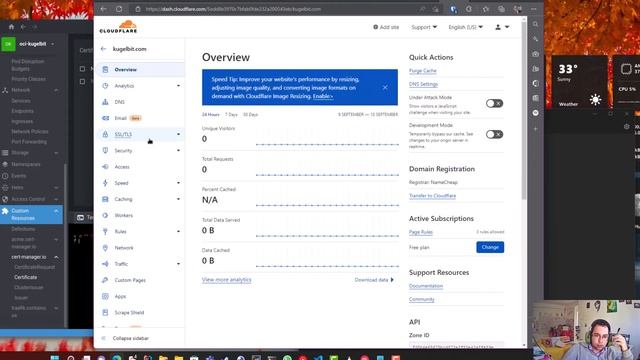
Task: Click the Access icon in sidebar
Action: click(x=105, y=167)
